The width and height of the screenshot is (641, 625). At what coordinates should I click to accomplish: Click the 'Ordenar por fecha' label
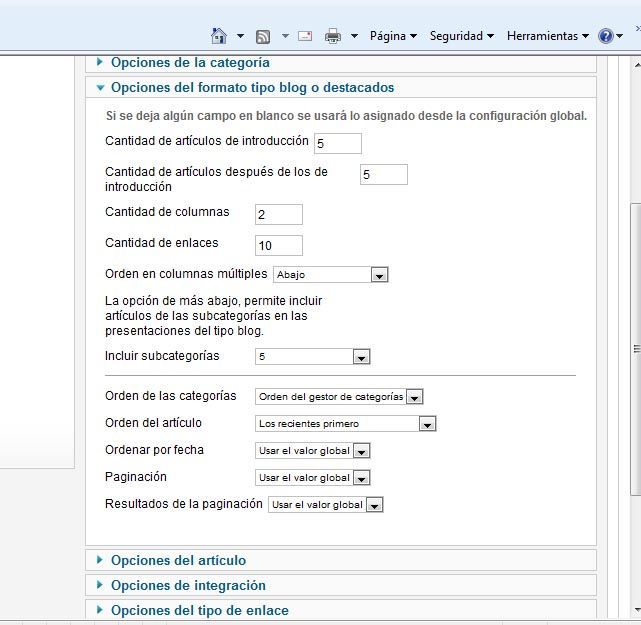(154, 450)
